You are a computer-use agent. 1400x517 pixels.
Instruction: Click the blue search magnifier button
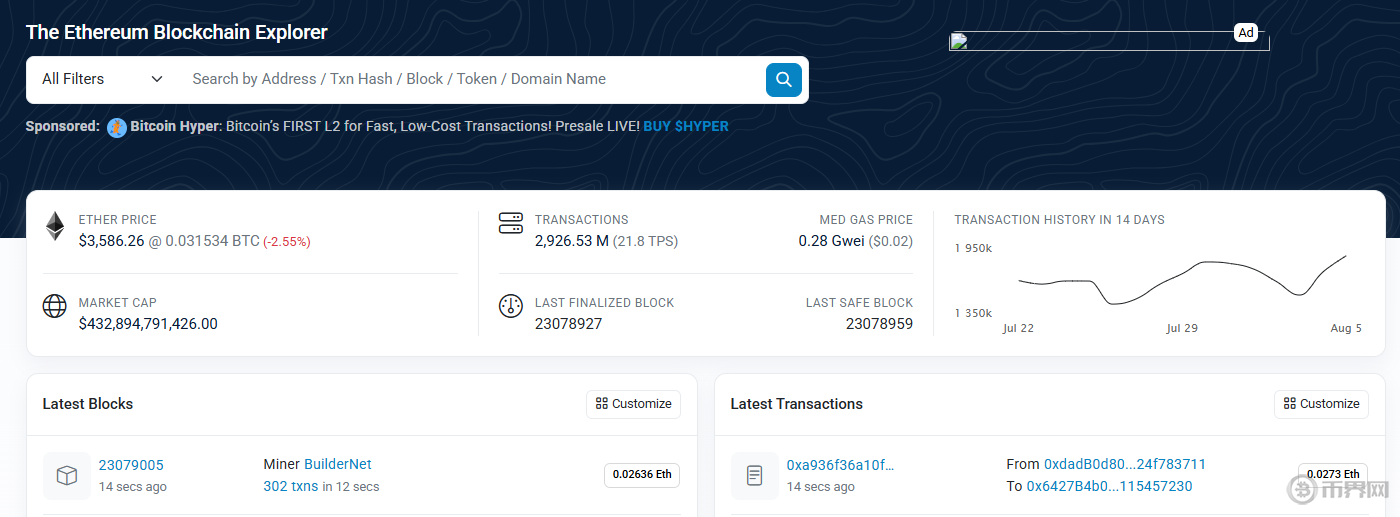point(783,80)
